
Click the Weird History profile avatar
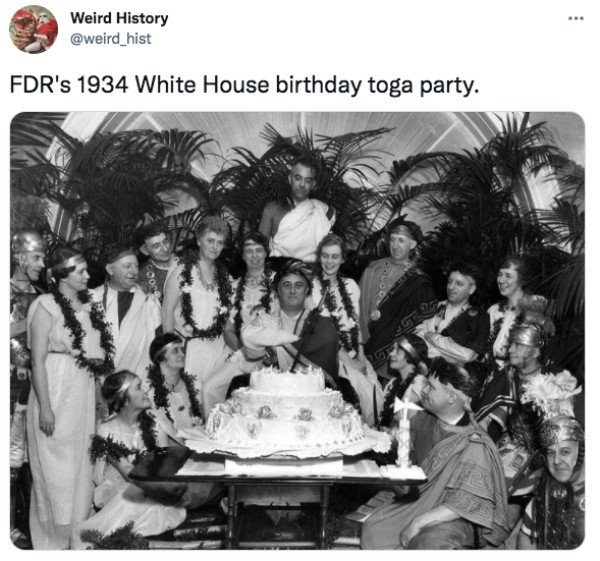(34, 29)
